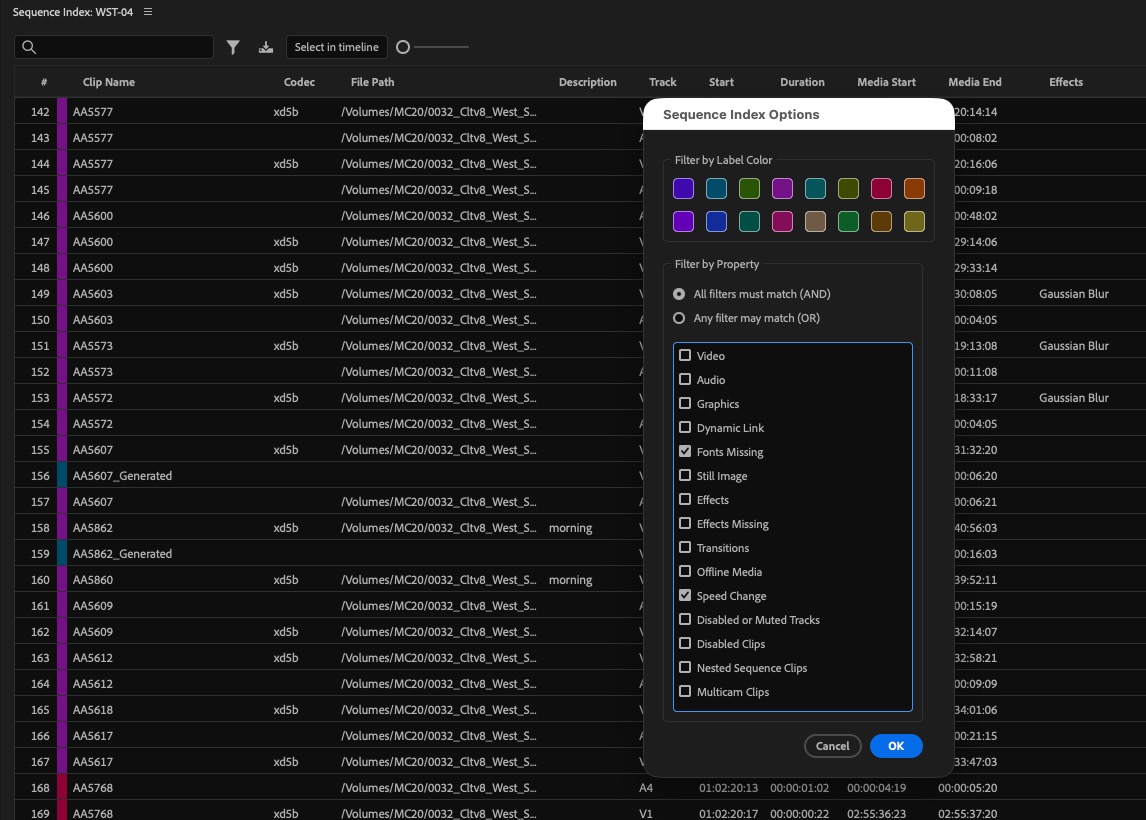
Task: Click Cancel in Sequence Index Options
Action: point(832,746)
